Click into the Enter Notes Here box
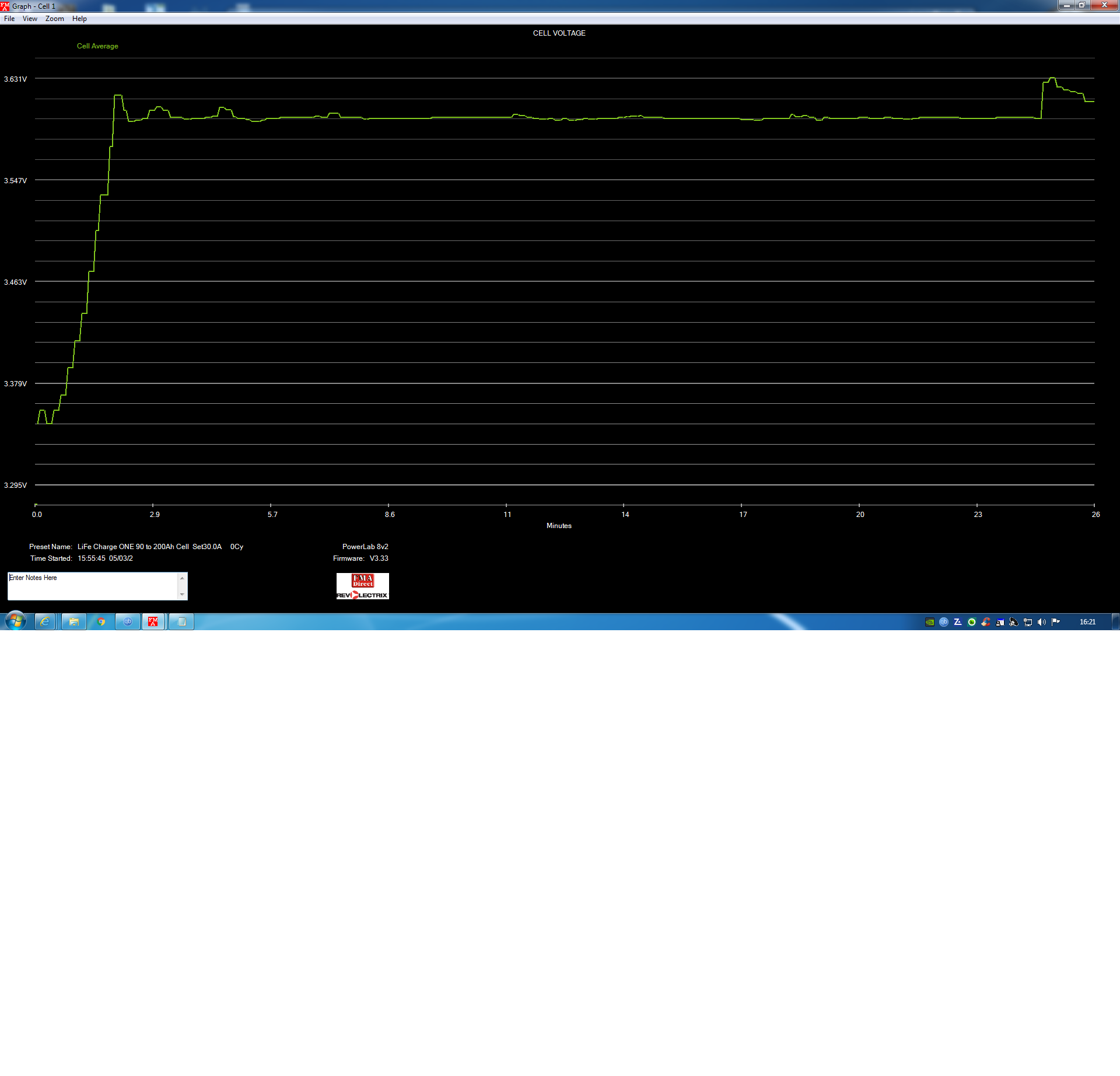The image size is (1120, 1076). [92, 586]
